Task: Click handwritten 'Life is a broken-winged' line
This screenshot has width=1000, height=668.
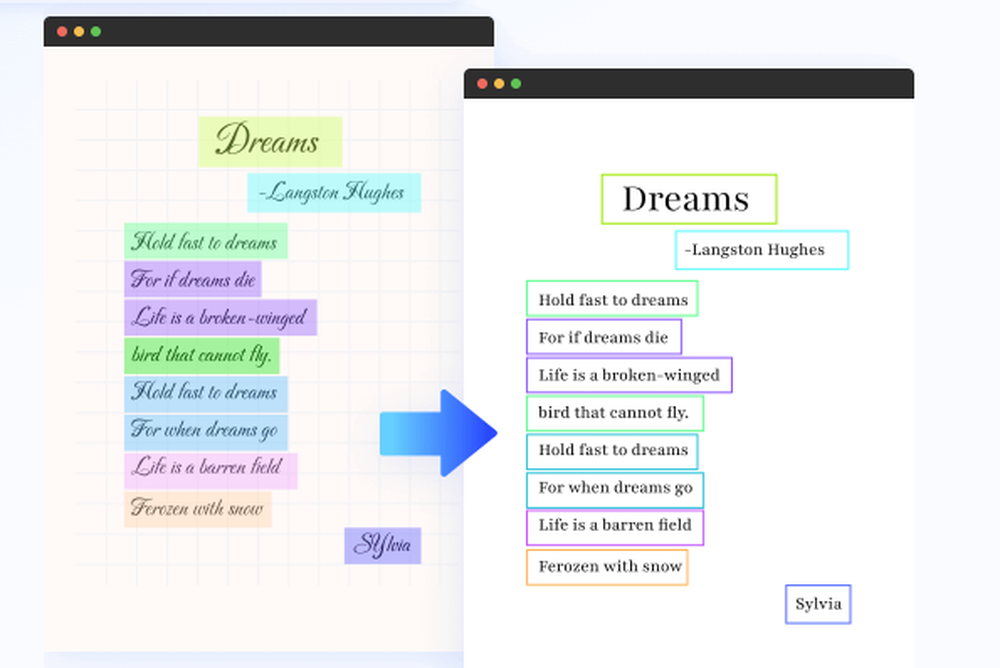Action: pos(221,317)
